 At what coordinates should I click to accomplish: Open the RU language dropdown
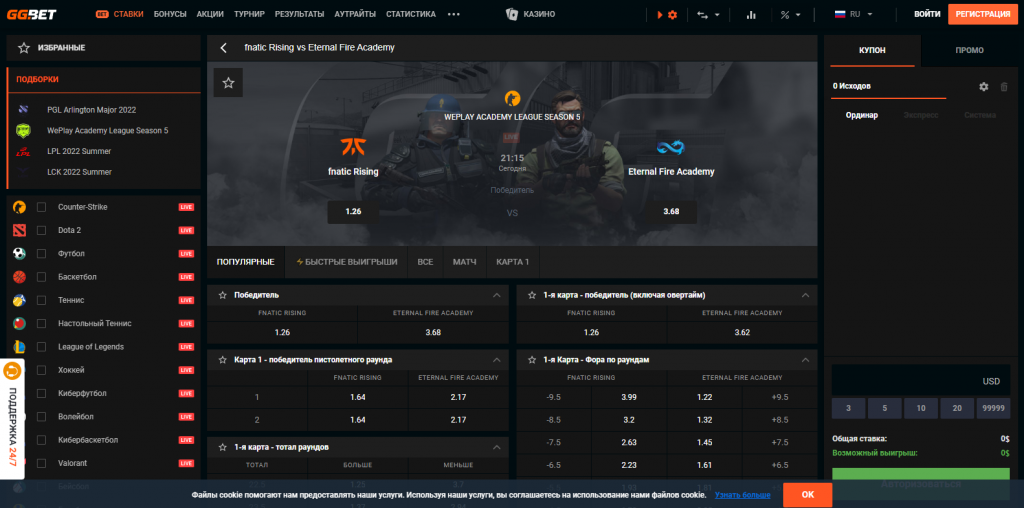[x=853, y=15]
